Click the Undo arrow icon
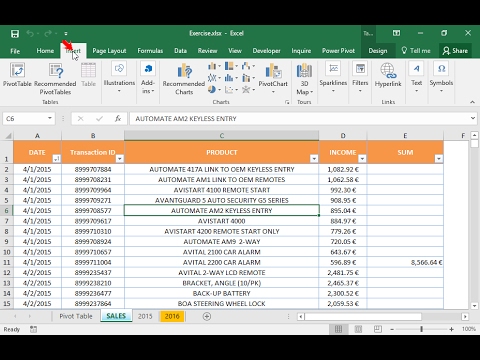 [30, 33]
